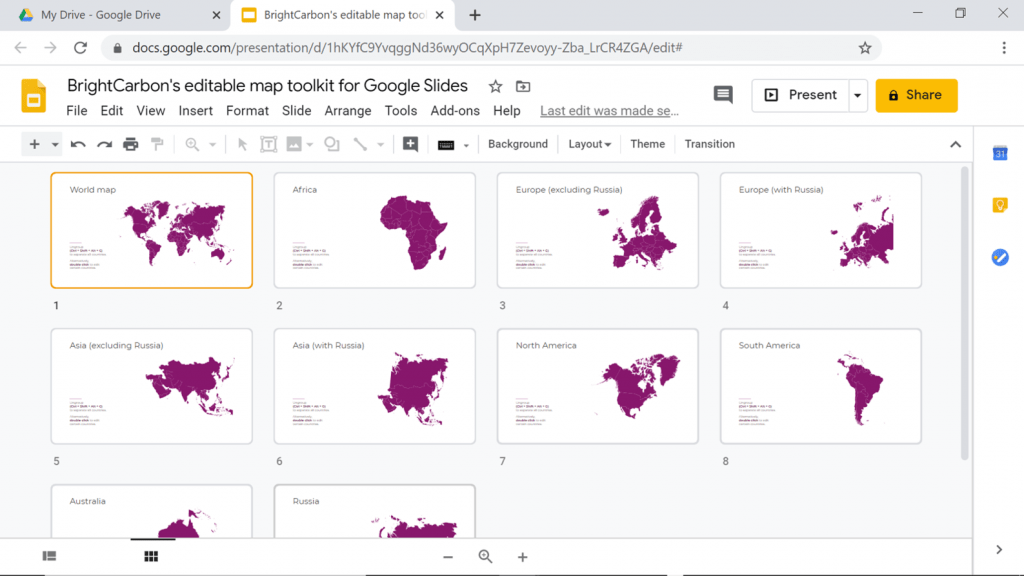Click the print icon
This screenshot has width=1024, height=576.
coord(131,144)
